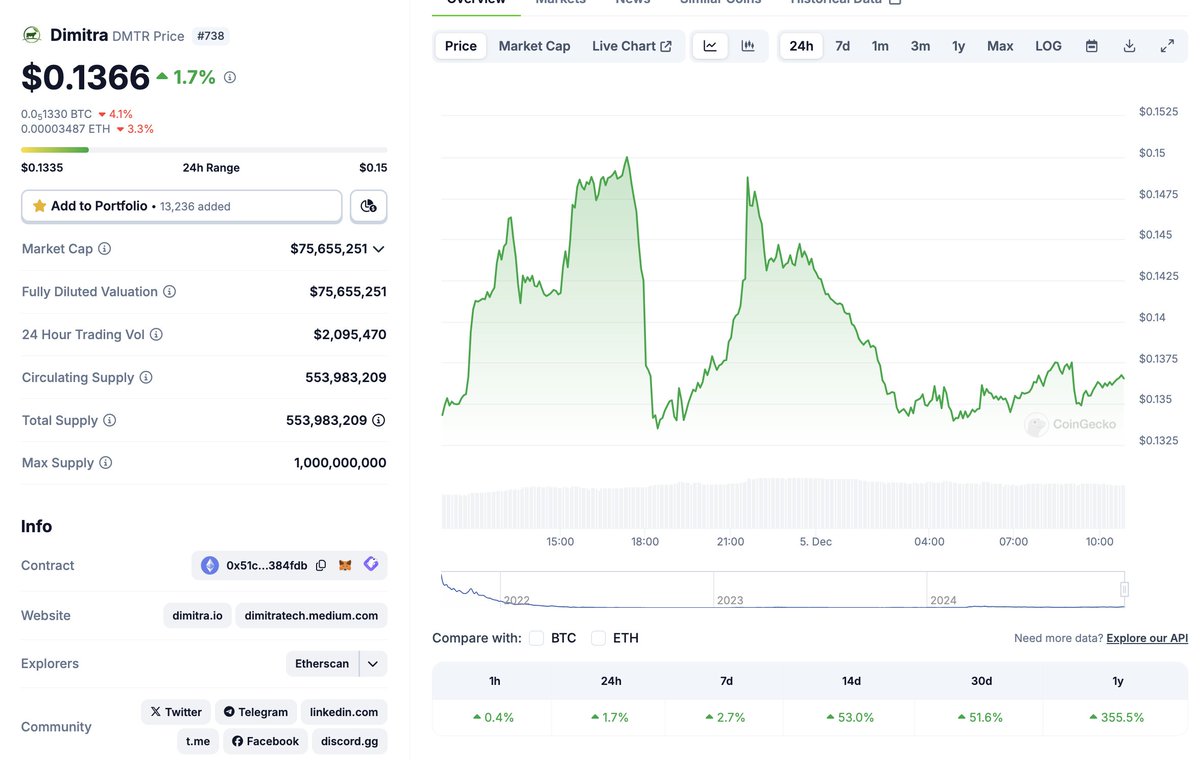This screenshot has height=760, width=1200.
Task: Click the rank #738 badge
Action: (211, 36)
